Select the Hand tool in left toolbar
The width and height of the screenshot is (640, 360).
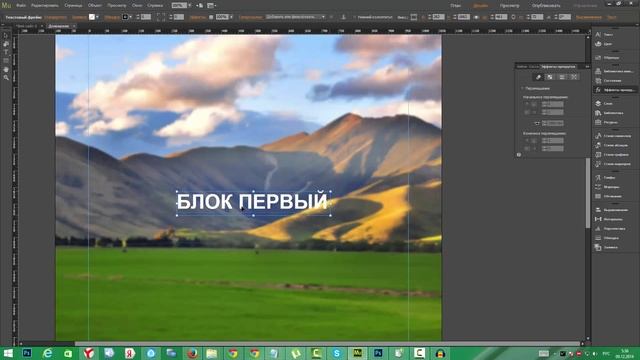click(6, 69)
